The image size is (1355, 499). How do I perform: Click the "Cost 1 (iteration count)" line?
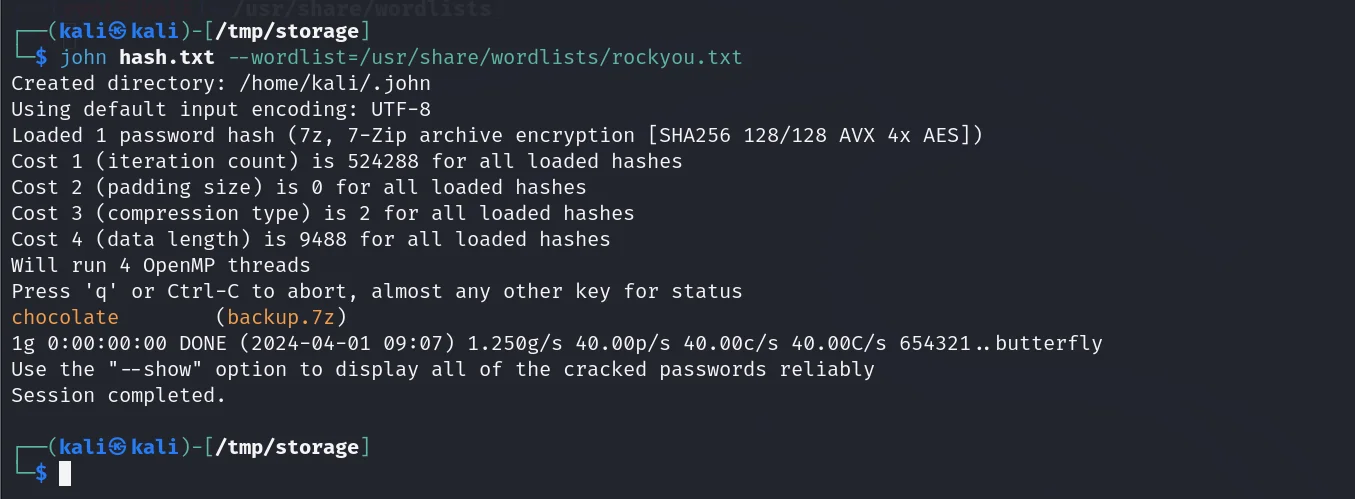tap(346, 161)
